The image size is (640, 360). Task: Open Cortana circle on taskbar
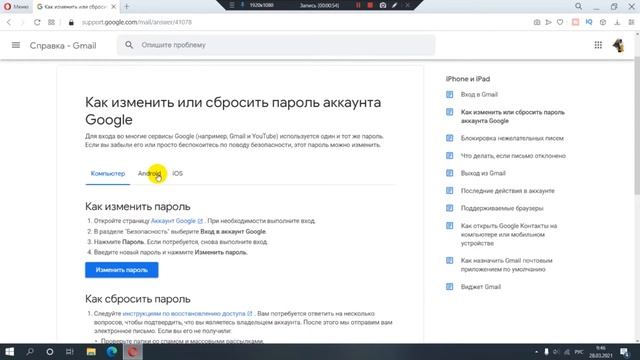(x=50, y=352)
